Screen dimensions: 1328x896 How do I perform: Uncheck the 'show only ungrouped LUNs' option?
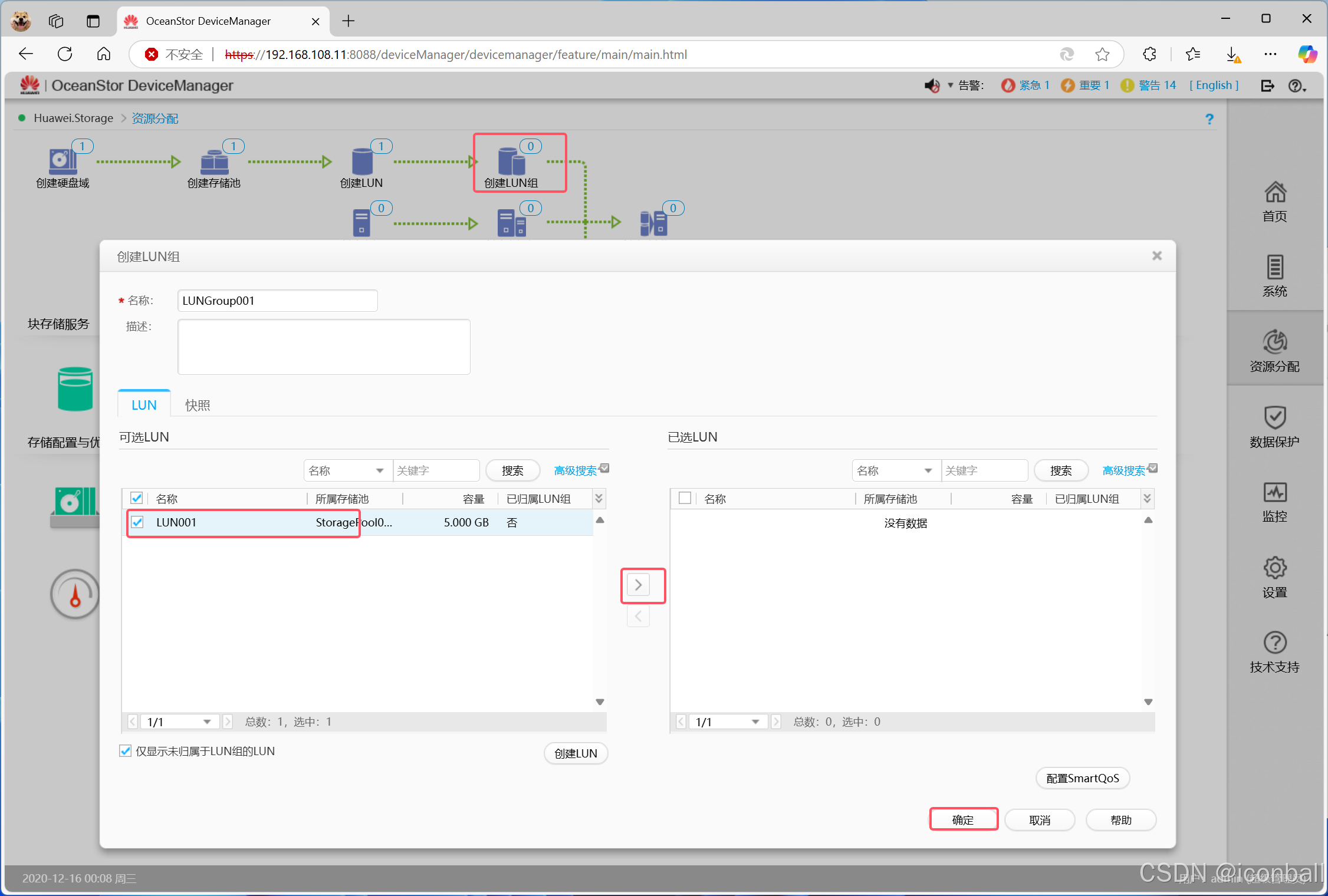(126, 751)
